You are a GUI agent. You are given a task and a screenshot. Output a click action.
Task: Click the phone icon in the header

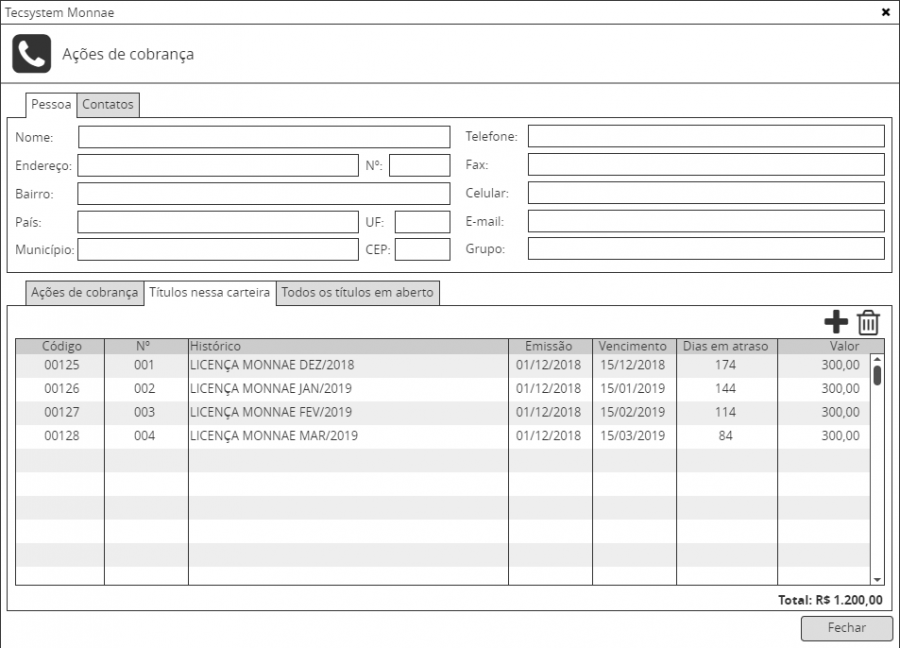32,54
